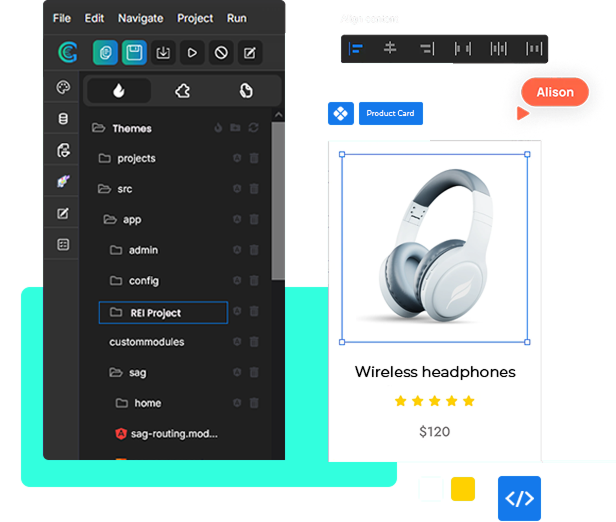
Task: Select the headphones product image
Action: click(x=435, y=247)
